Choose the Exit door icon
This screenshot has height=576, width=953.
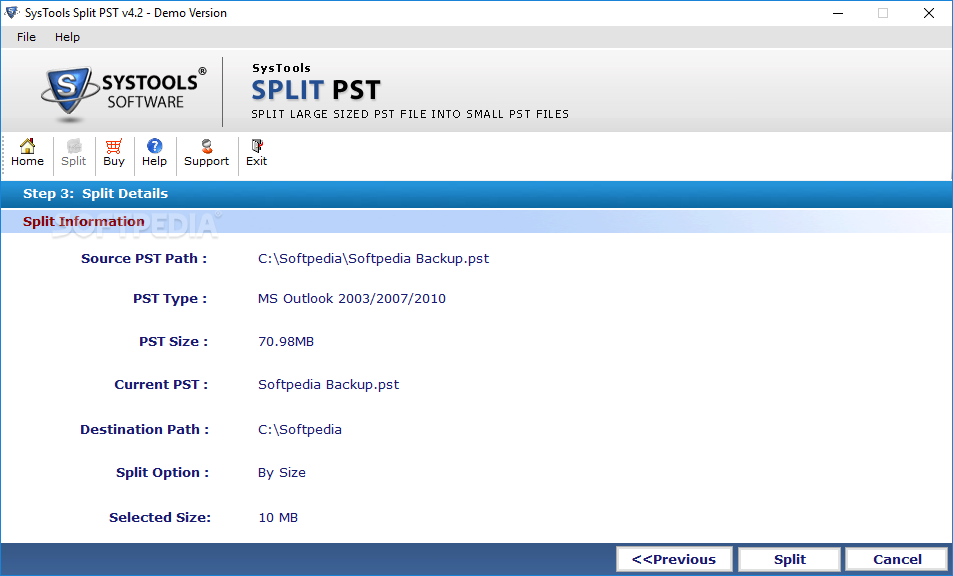256,153
